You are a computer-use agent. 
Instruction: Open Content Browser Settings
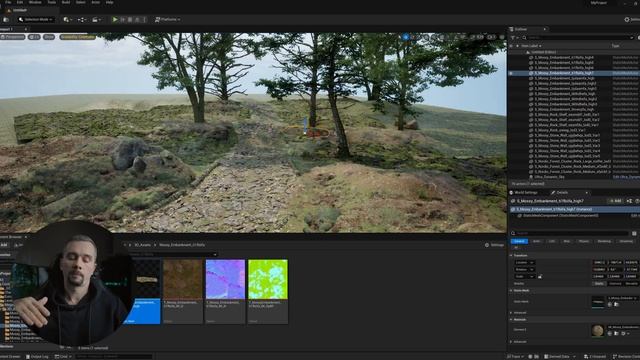click(x=494, y=245)
